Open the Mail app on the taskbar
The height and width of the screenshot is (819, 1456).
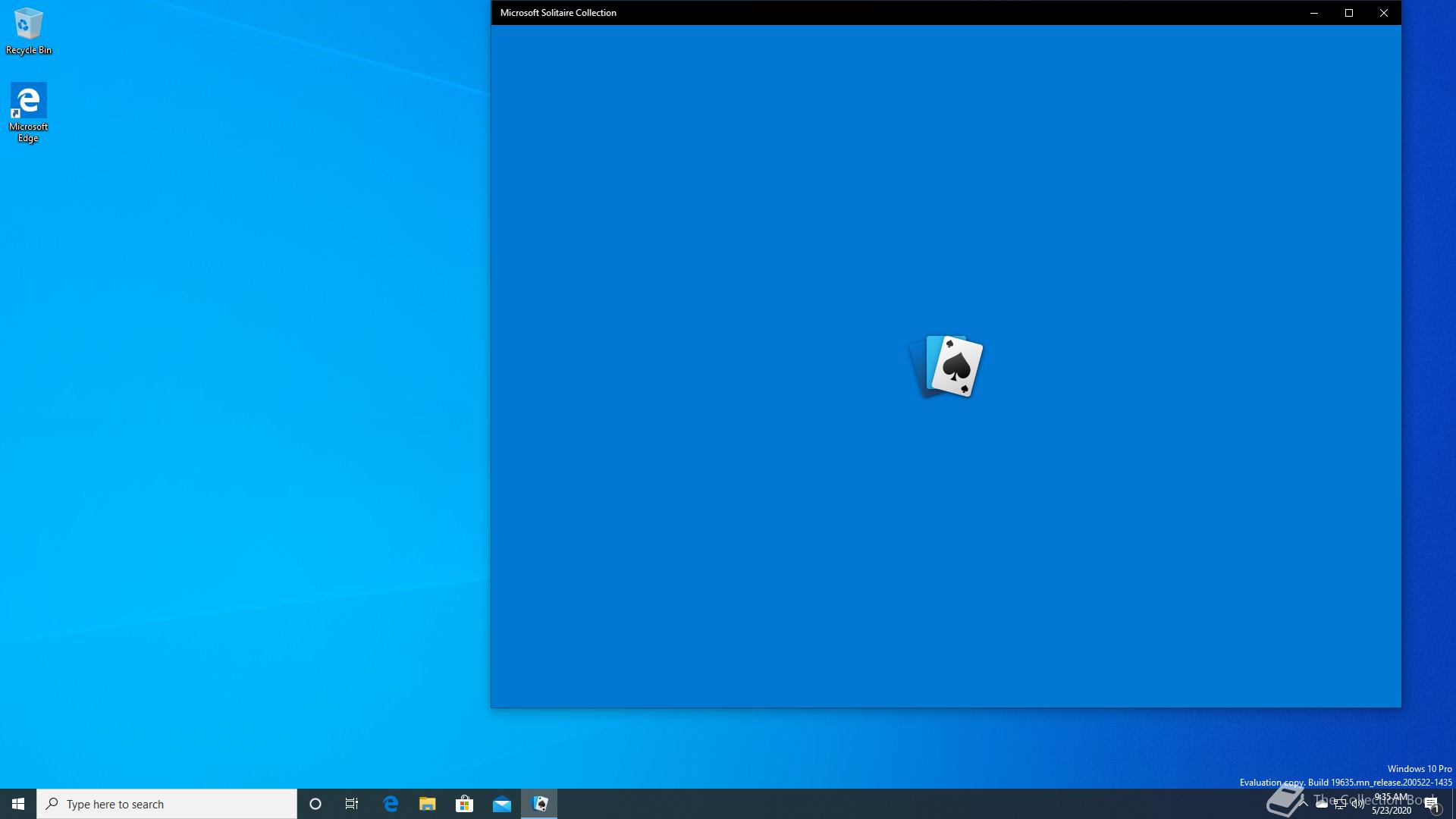click(502, 804)
